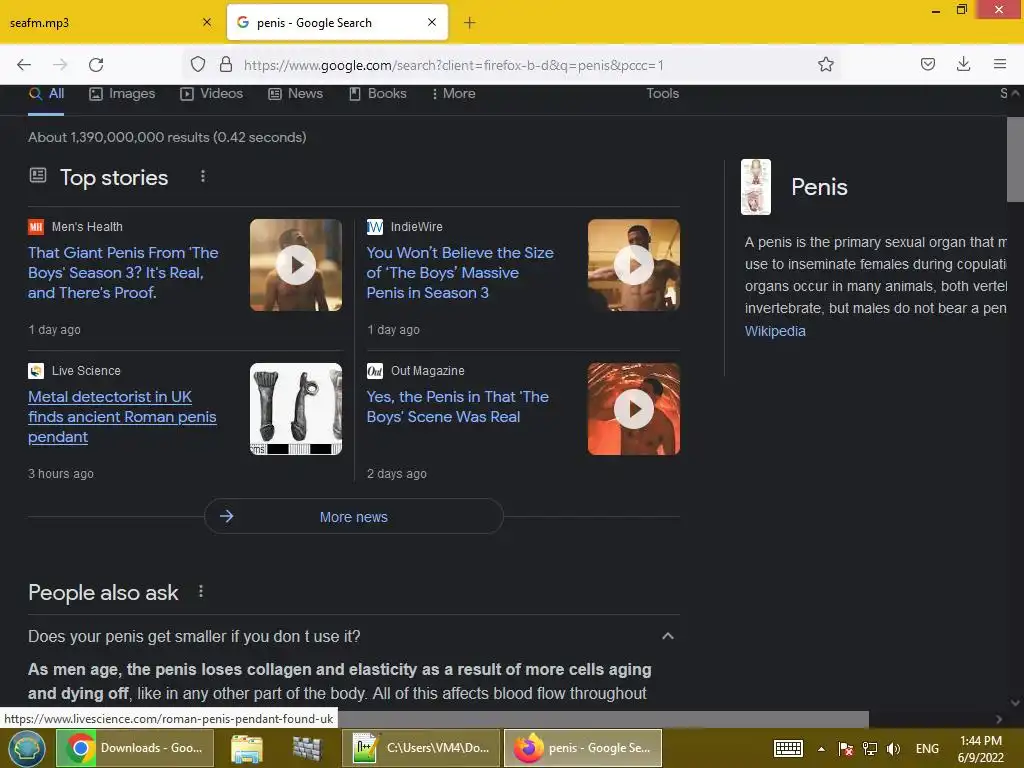This screenshot has width=1024, height=768.
Task: Go back using the browser back arrow
Action: click(24, 65)
